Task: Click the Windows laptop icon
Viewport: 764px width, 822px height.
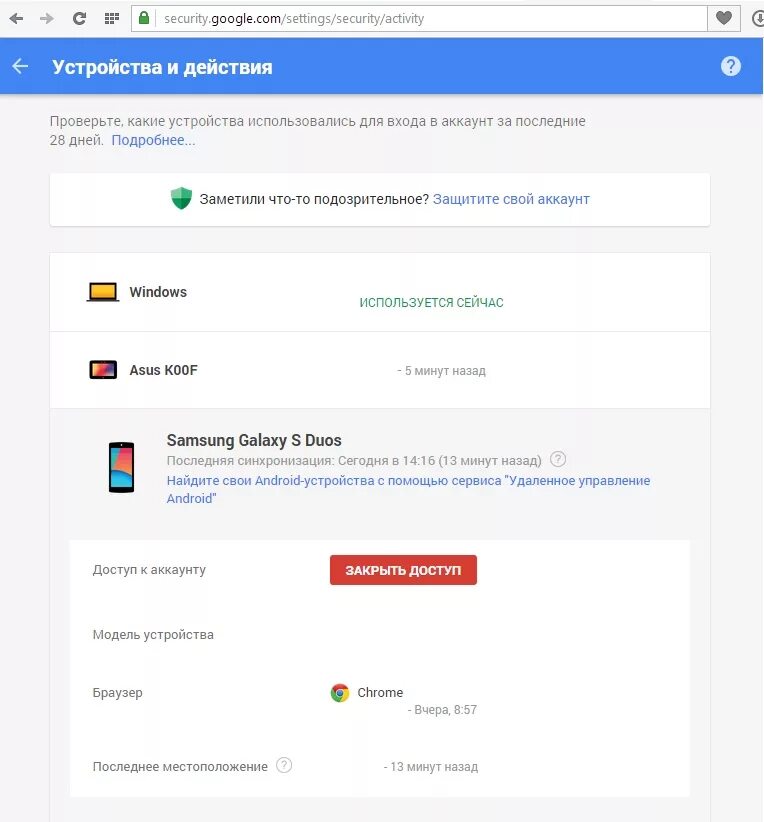Action: coord(103,292)
